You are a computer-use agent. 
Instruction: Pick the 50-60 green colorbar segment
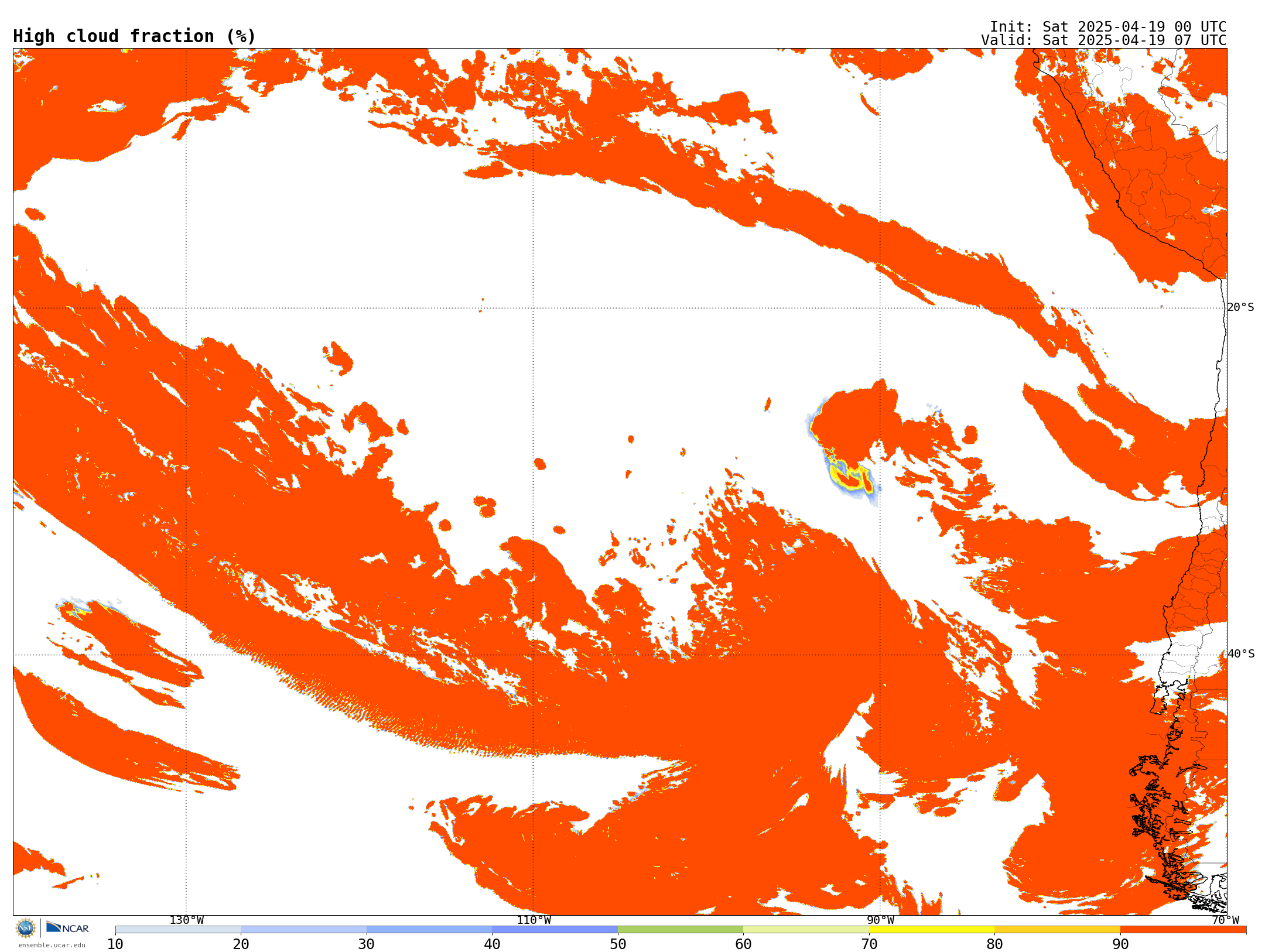pos(681,930)
